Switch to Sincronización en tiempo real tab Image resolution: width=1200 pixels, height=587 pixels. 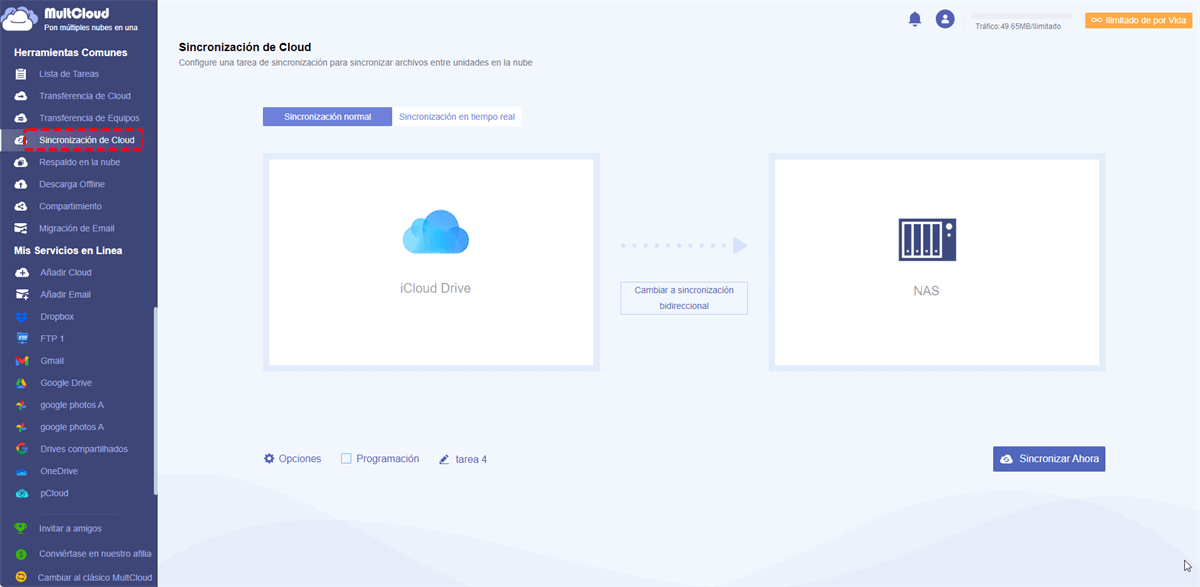[457, 117]
